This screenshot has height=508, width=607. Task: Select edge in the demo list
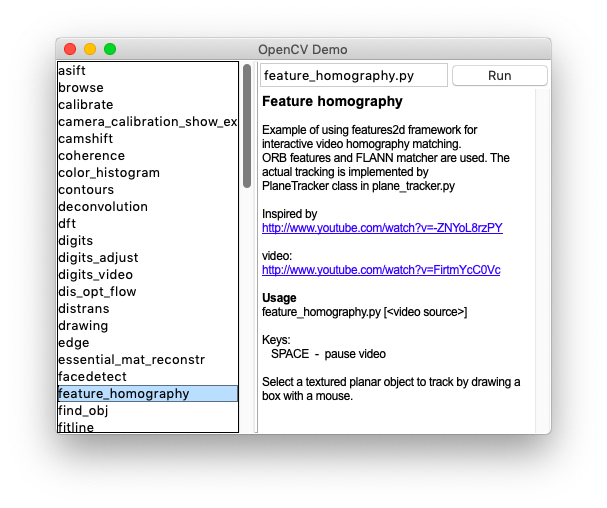148,343
